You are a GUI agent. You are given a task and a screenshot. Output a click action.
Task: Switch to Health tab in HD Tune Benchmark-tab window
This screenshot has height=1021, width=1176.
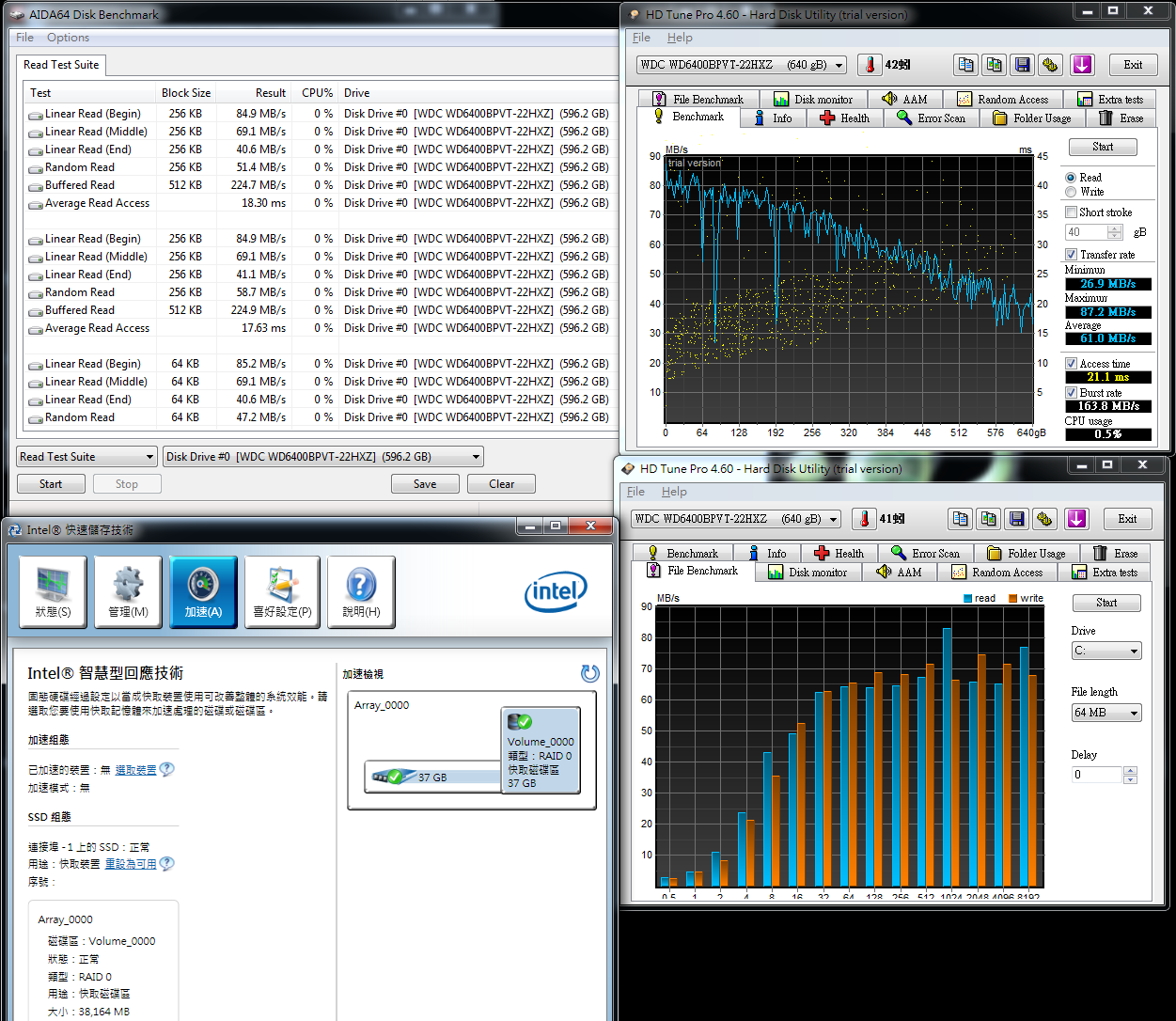coord(845,118)
